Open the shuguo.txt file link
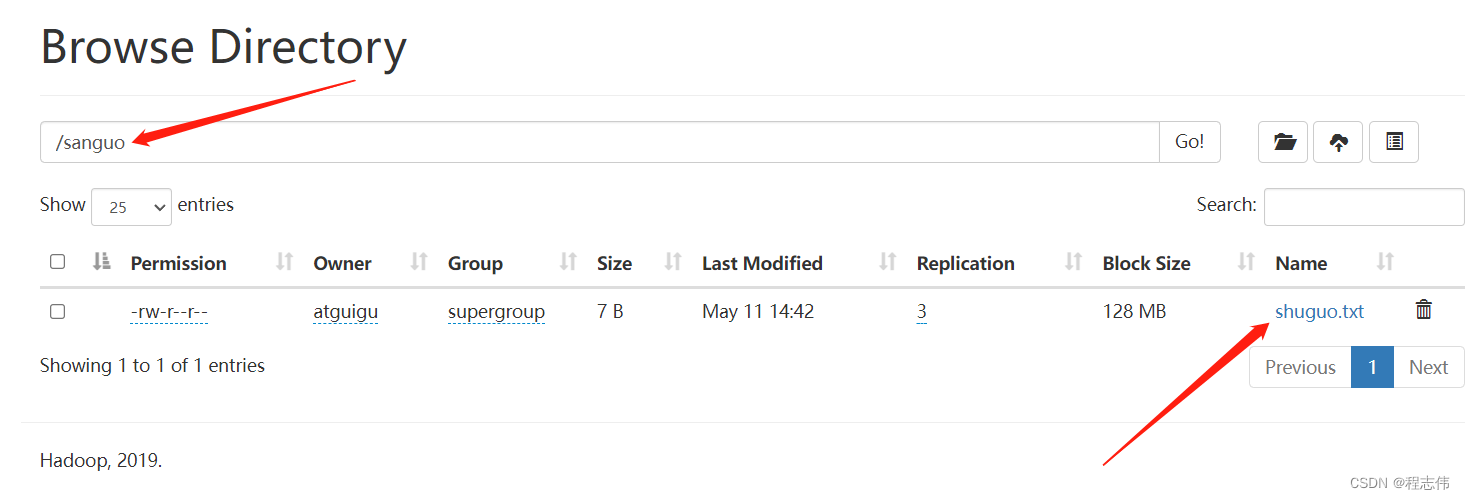This screenshot has width=1465, height=499. tap(1319, 312)
